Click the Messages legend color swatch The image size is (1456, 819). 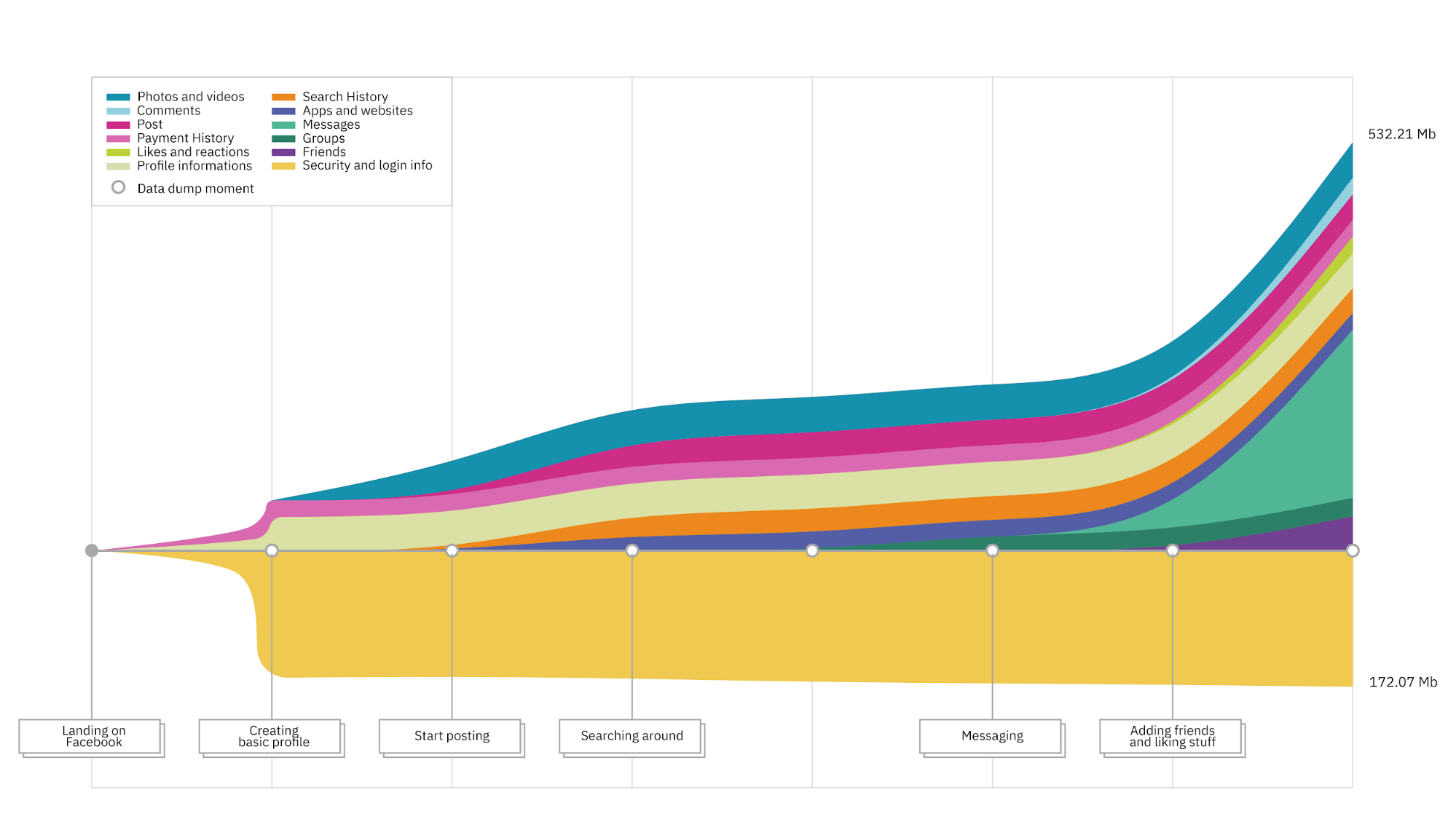pyautogui.click(x=283, y=124)
